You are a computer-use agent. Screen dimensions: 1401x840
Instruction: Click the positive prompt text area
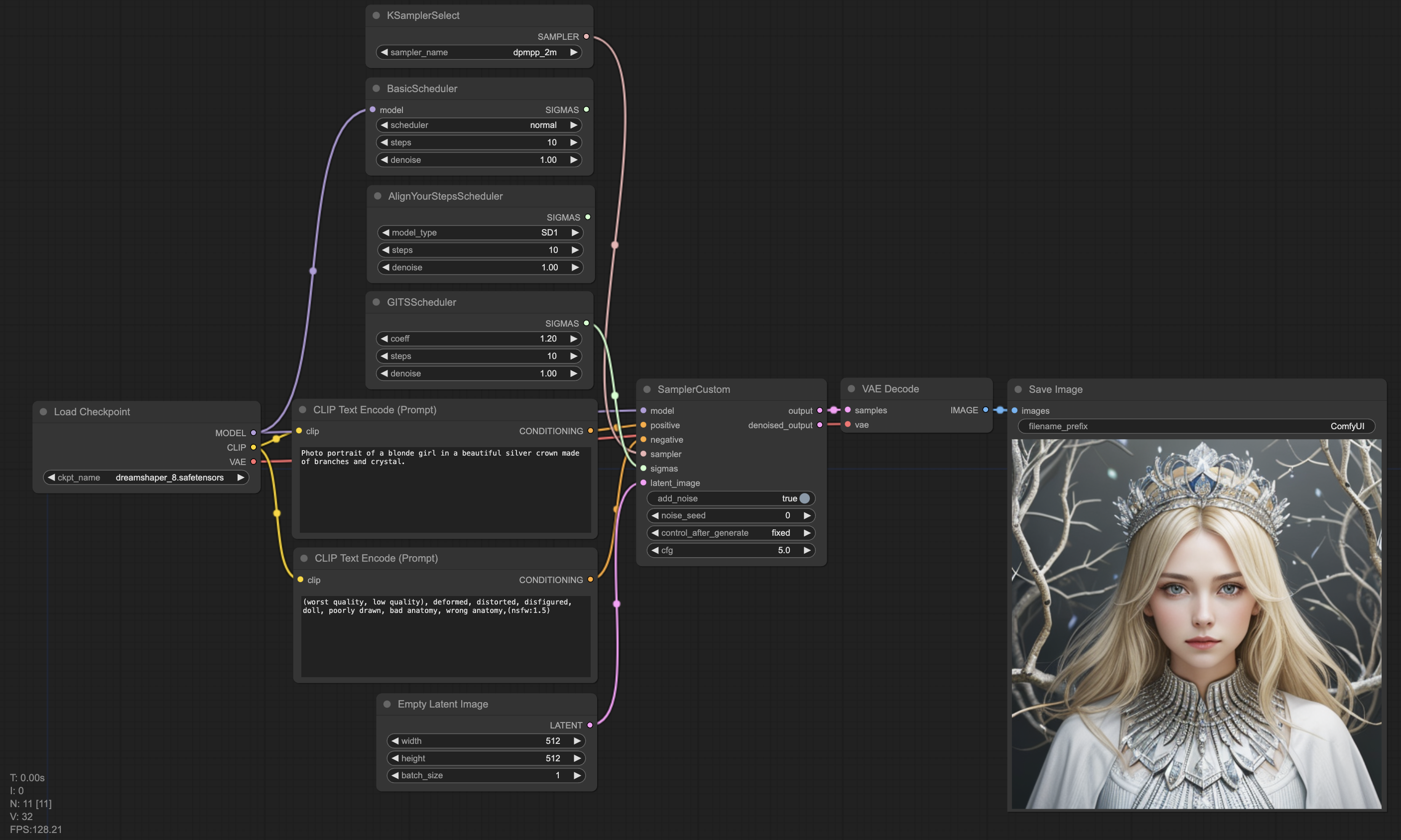tap(444, 489)
